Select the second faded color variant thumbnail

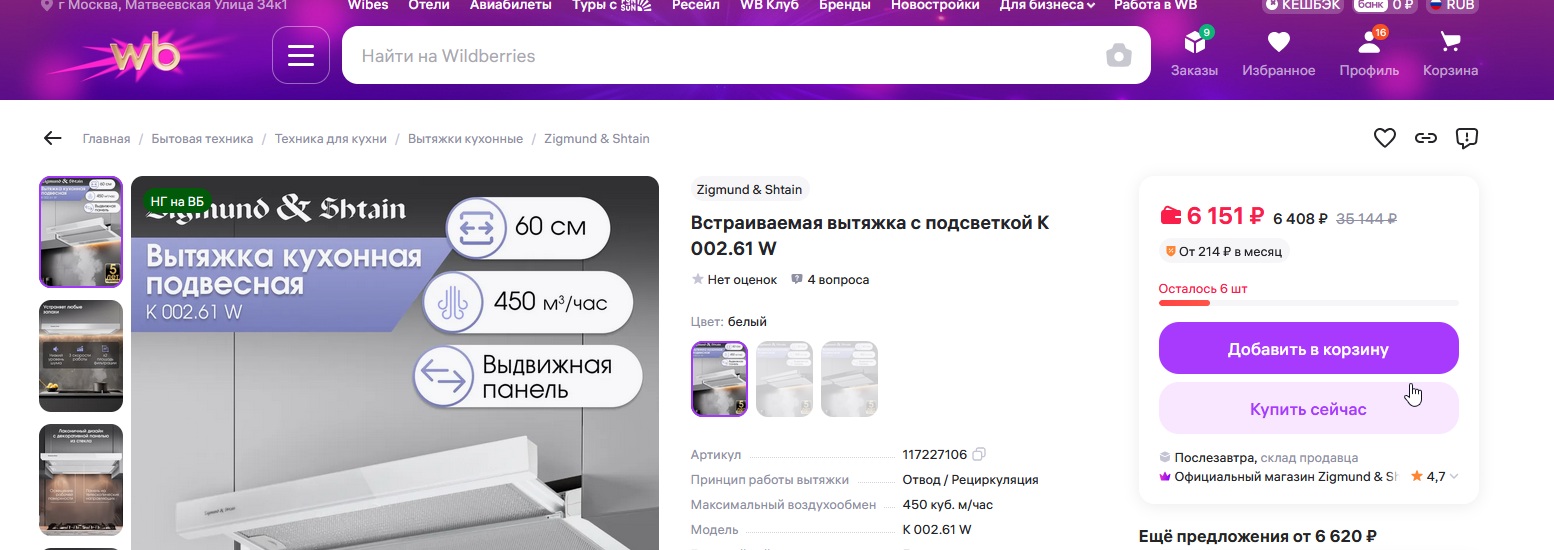(783, 379)
